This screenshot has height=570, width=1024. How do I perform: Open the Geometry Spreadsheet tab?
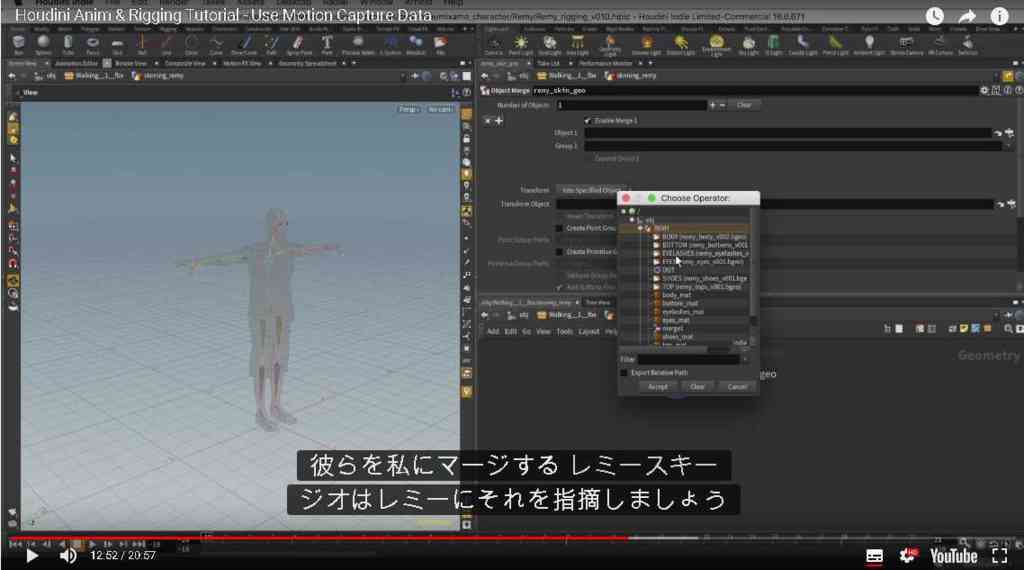[x=307, y=63]
